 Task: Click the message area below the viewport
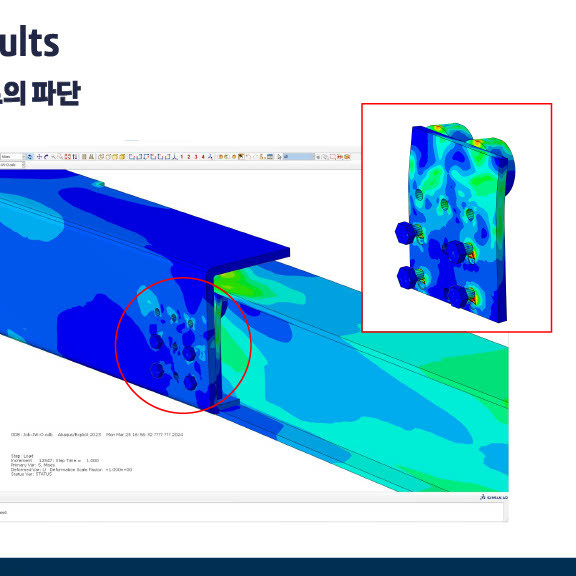coord(252,512)
